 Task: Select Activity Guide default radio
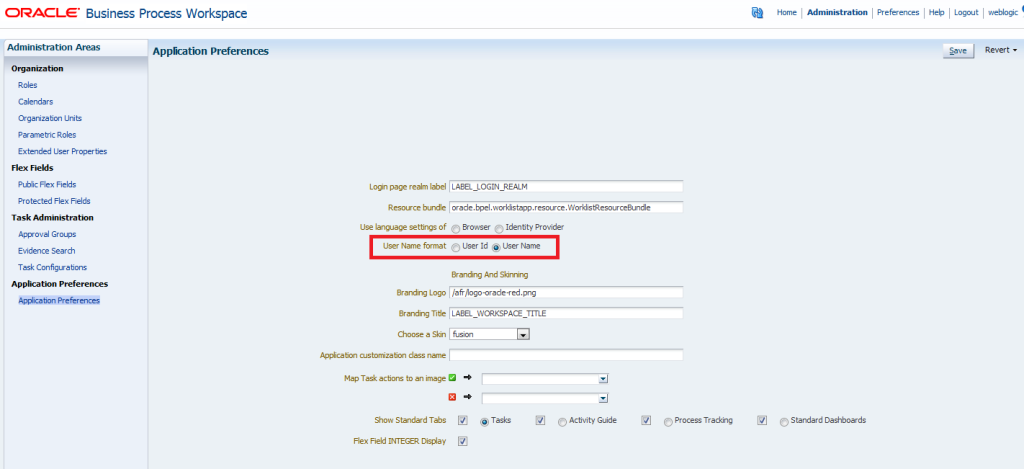pyautogui.click(x=562, y=422)
